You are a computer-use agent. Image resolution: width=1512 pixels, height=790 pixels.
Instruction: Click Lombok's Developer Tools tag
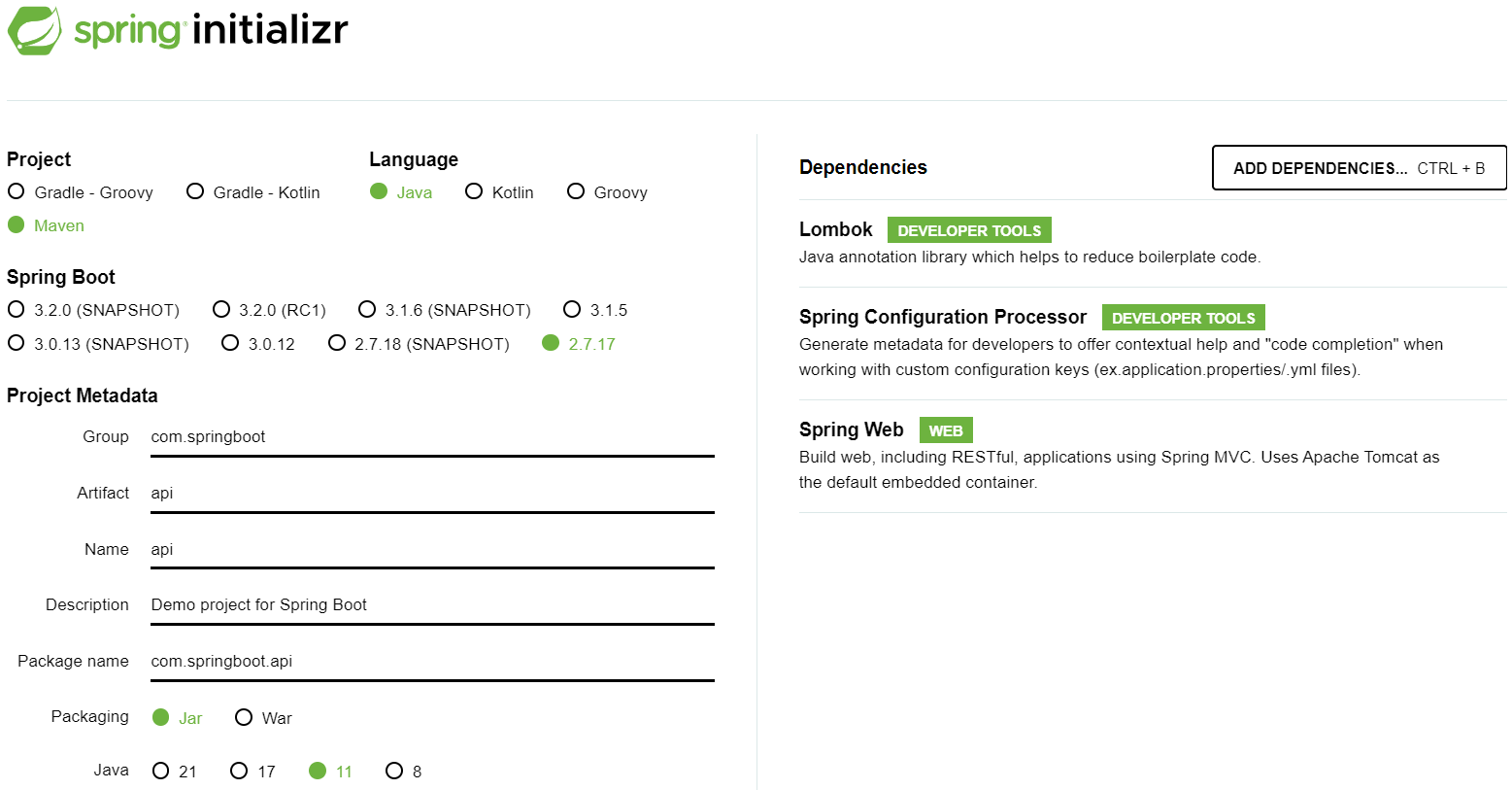(x=969, y=230)
